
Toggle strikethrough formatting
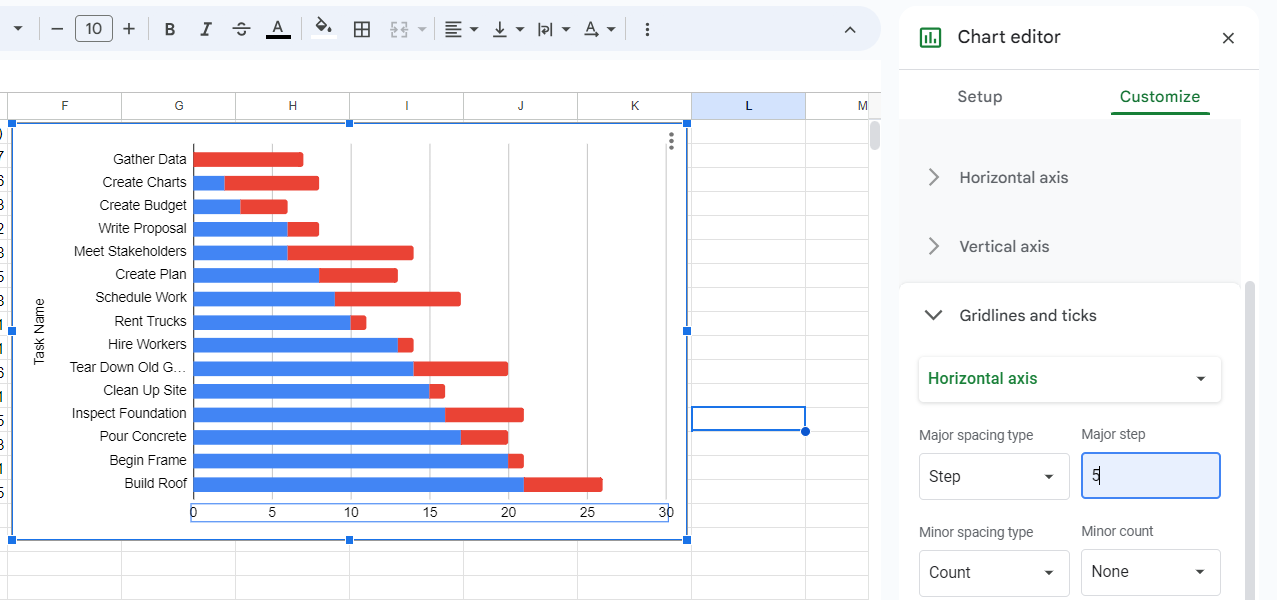pos(241,29)
